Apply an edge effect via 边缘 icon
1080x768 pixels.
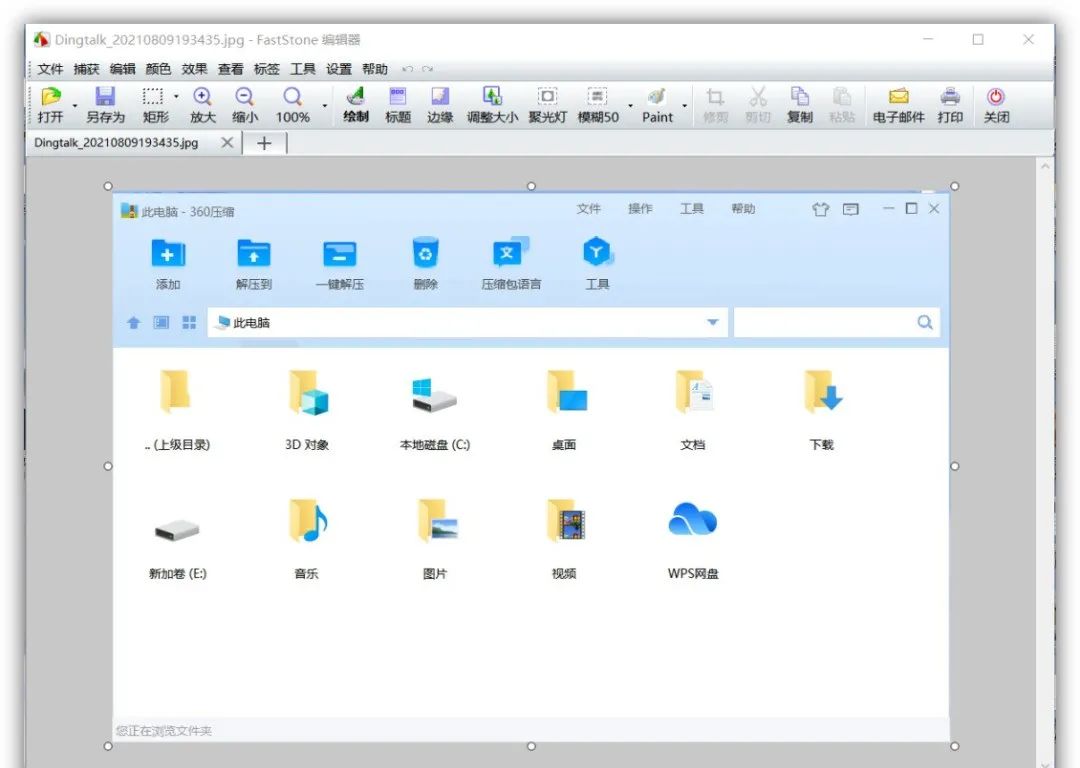tap(441, 105)
